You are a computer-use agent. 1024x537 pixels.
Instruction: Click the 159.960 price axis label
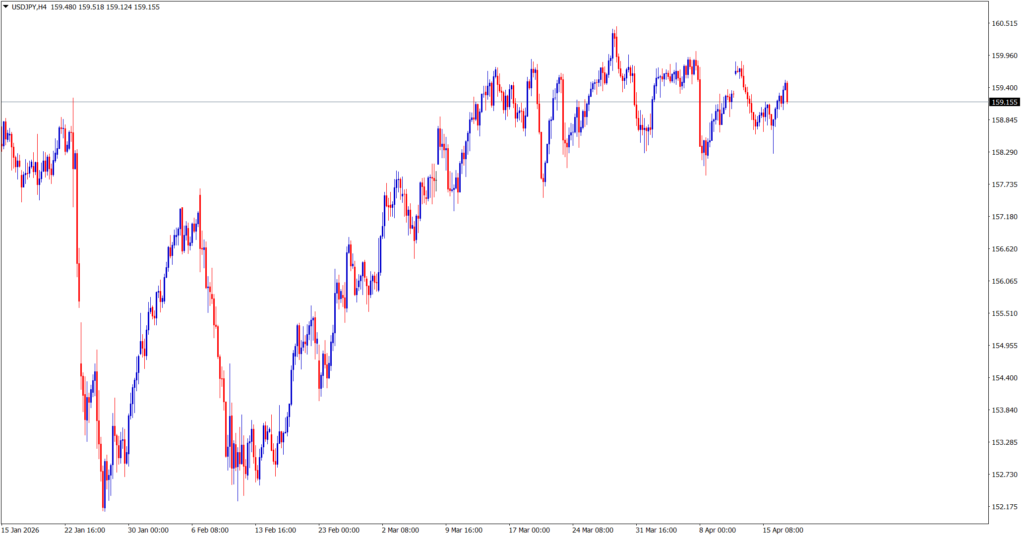click(1002, 56)
